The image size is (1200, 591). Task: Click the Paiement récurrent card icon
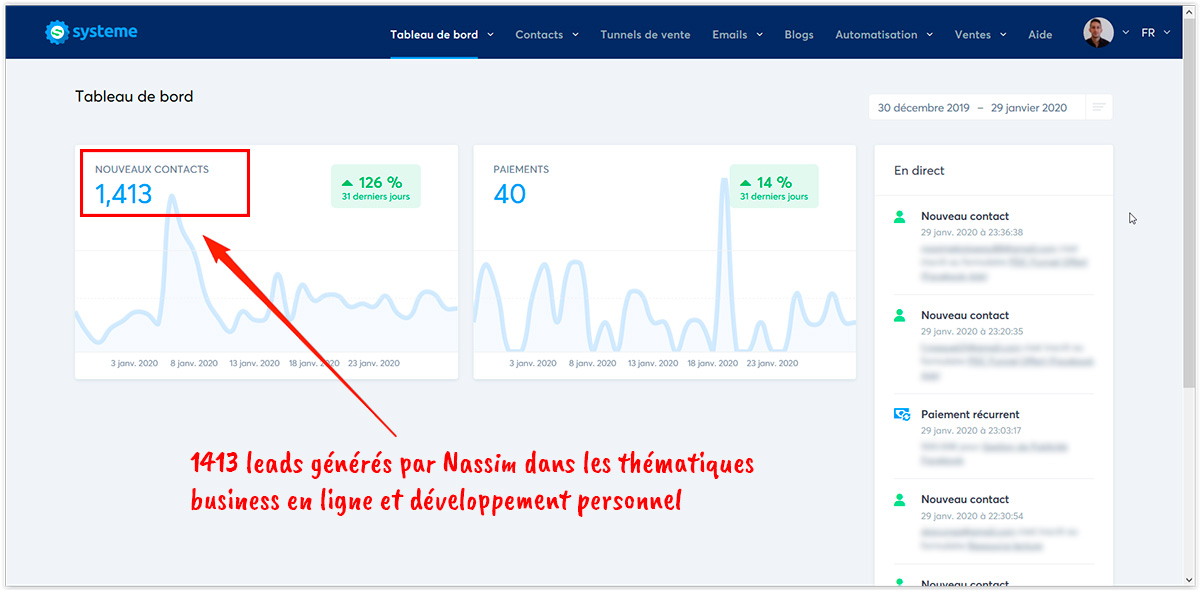(901, 414)
